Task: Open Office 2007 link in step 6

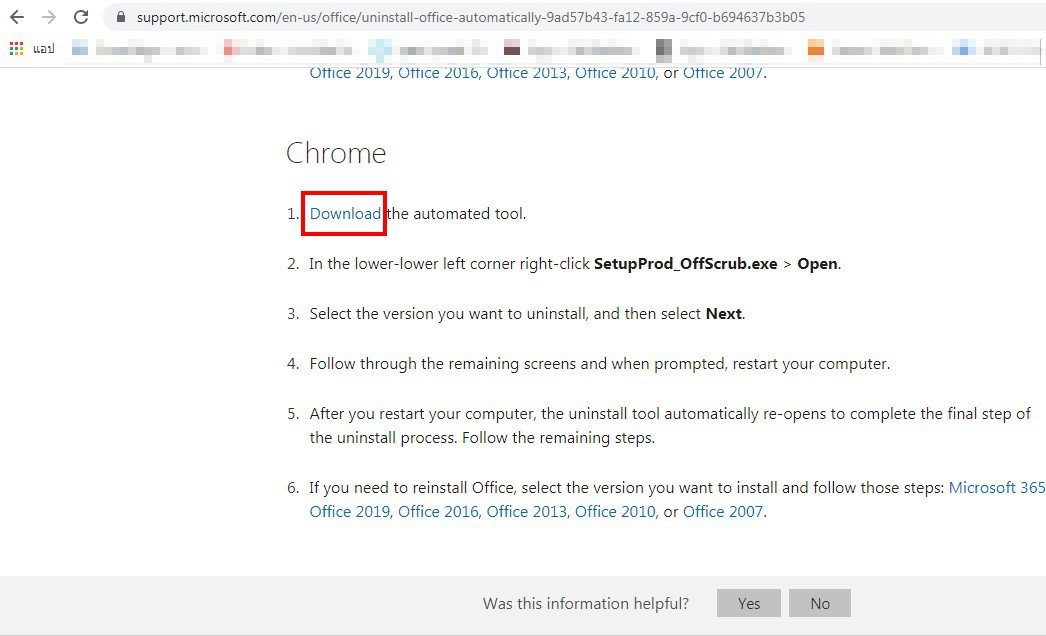Action: [x=723, y=511]
